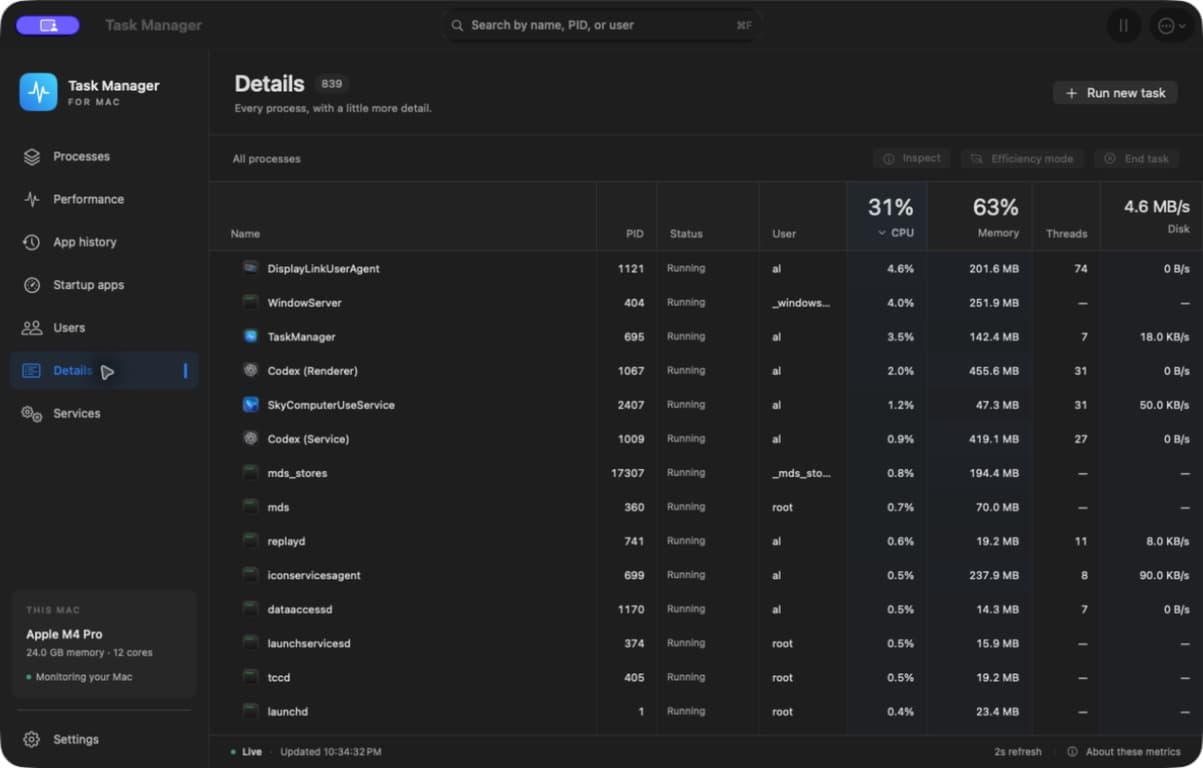1203x768 pixels.
Task: Sort by the PID column header
Action: 634,234
